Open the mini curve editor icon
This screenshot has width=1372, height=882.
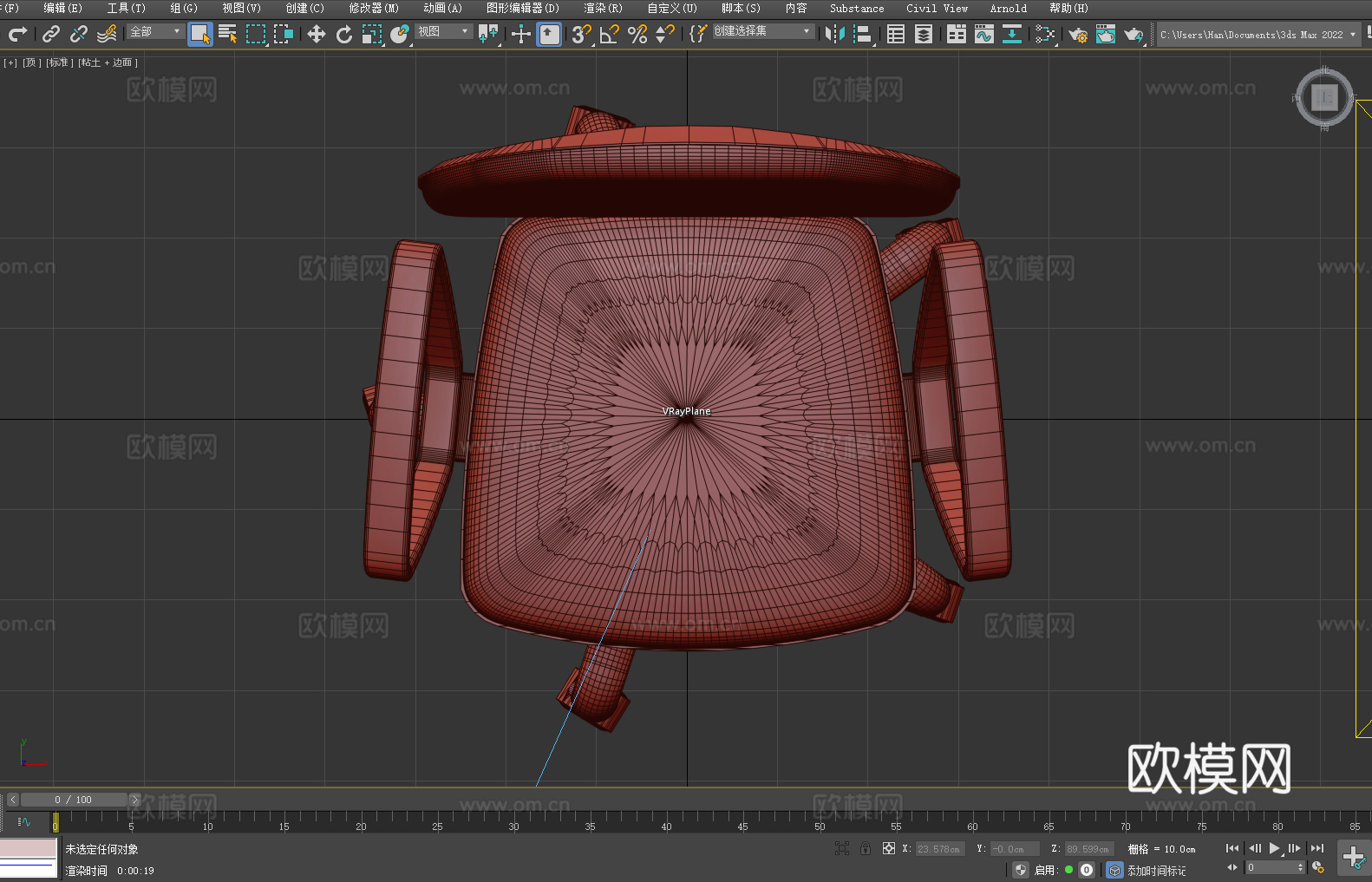[x=24, y=821]
